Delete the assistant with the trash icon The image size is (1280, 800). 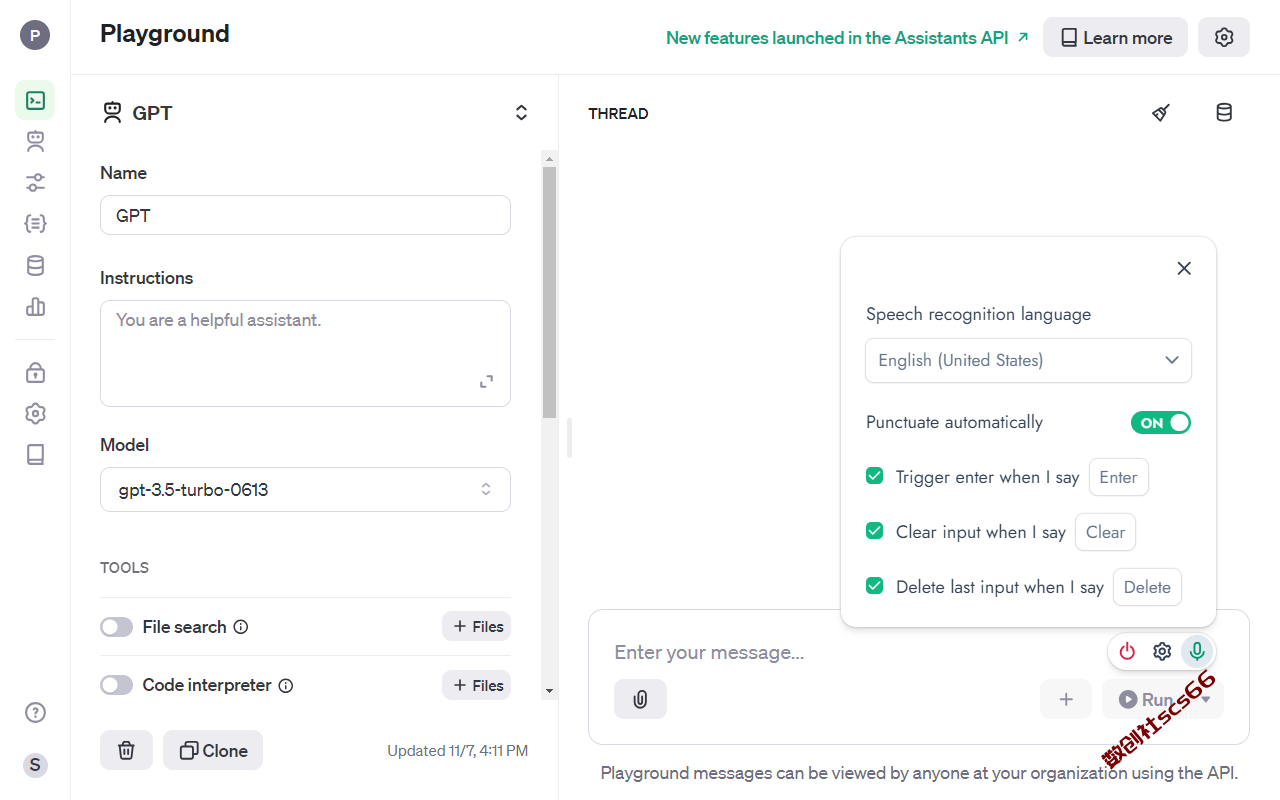[x=126, y=750]
